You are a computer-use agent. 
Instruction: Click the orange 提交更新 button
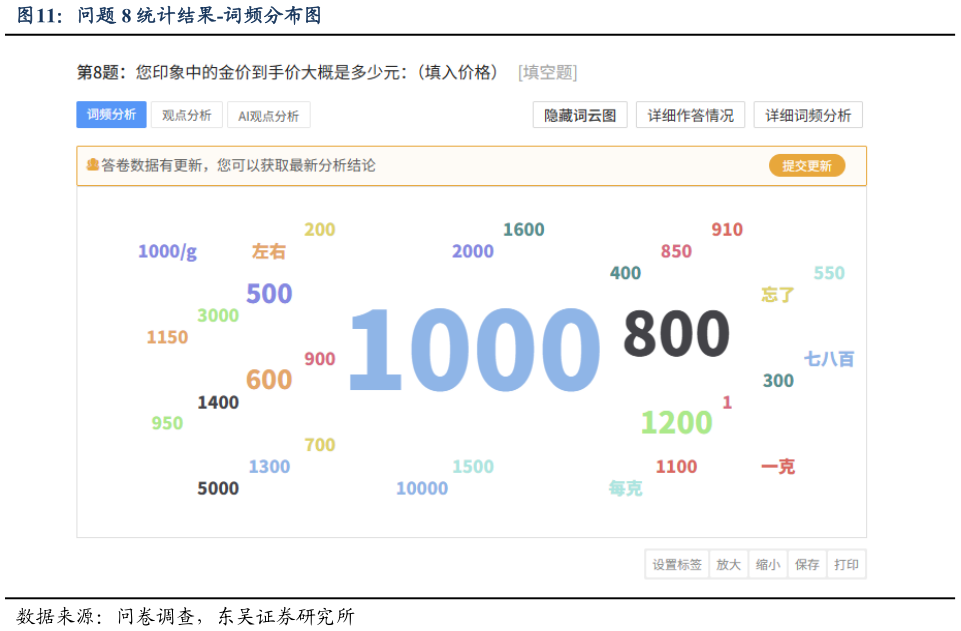807,165
